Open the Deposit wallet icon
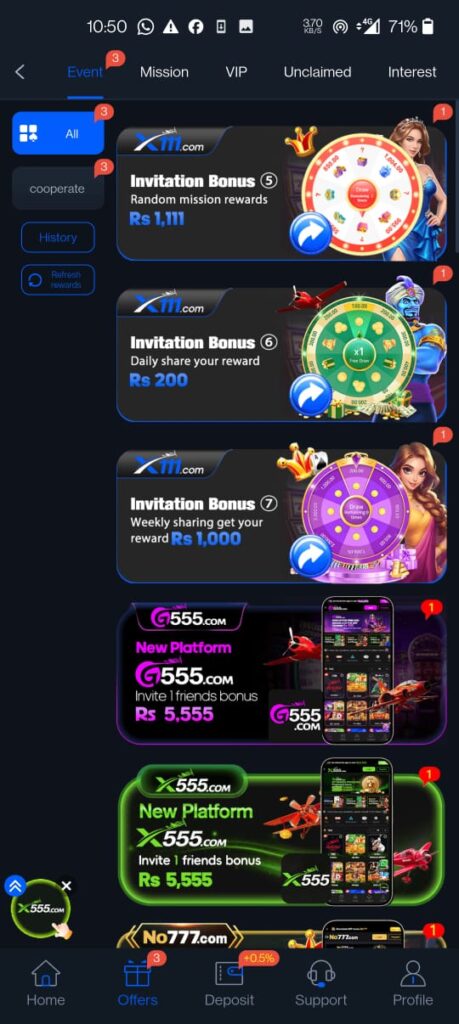459x1024 pixels. [229, 973]
